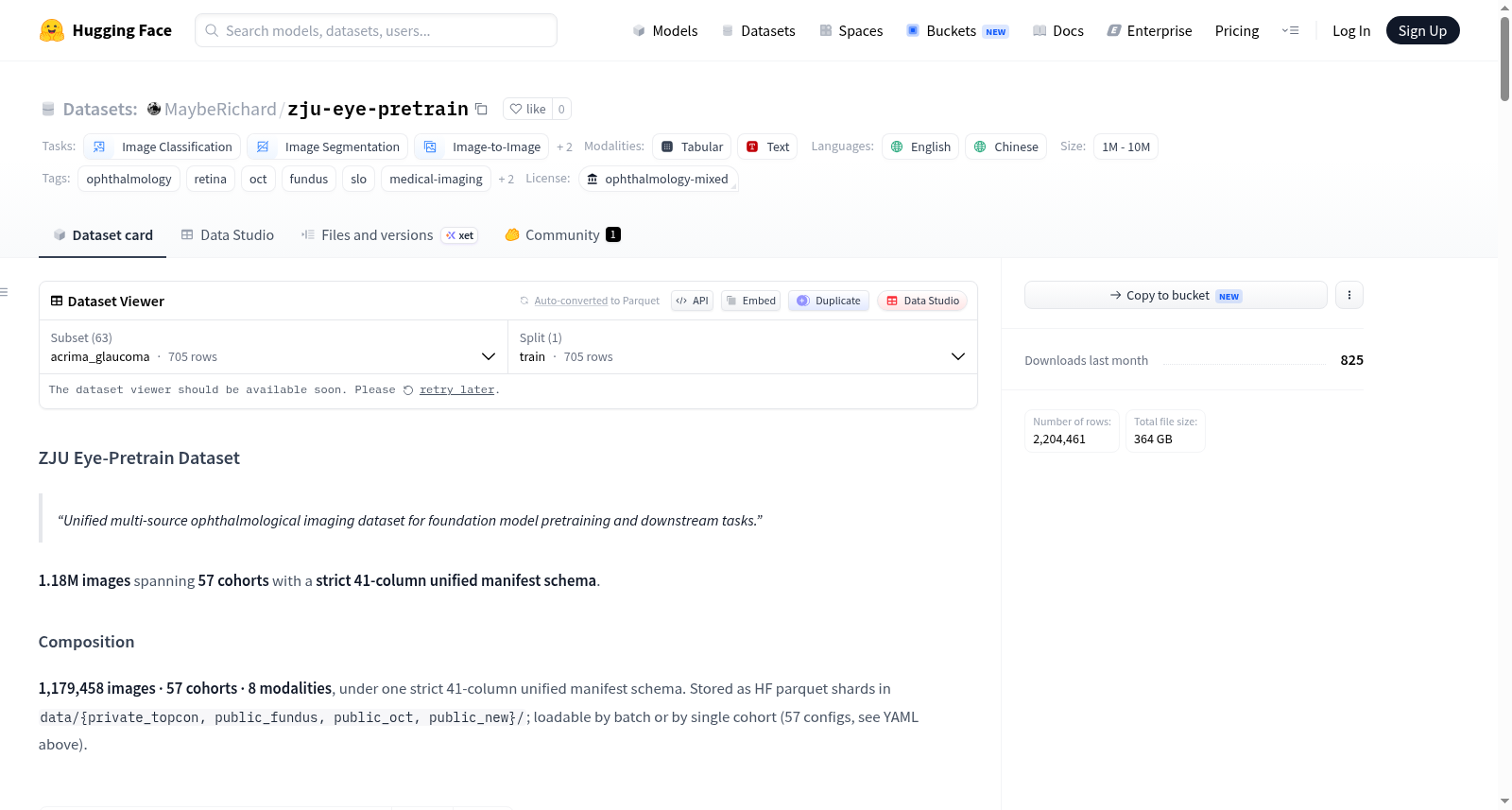Go to Models in the top navigation

(665, 30)
